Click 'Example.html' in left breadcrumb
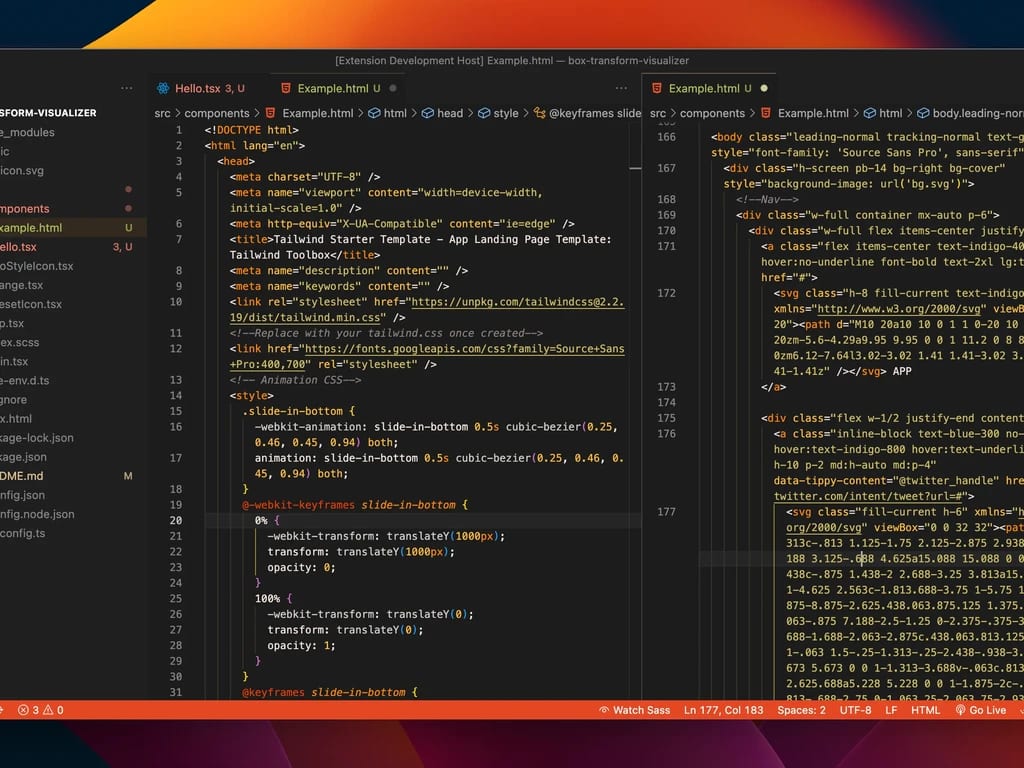 pyautogui.click(x=317, y=113)
